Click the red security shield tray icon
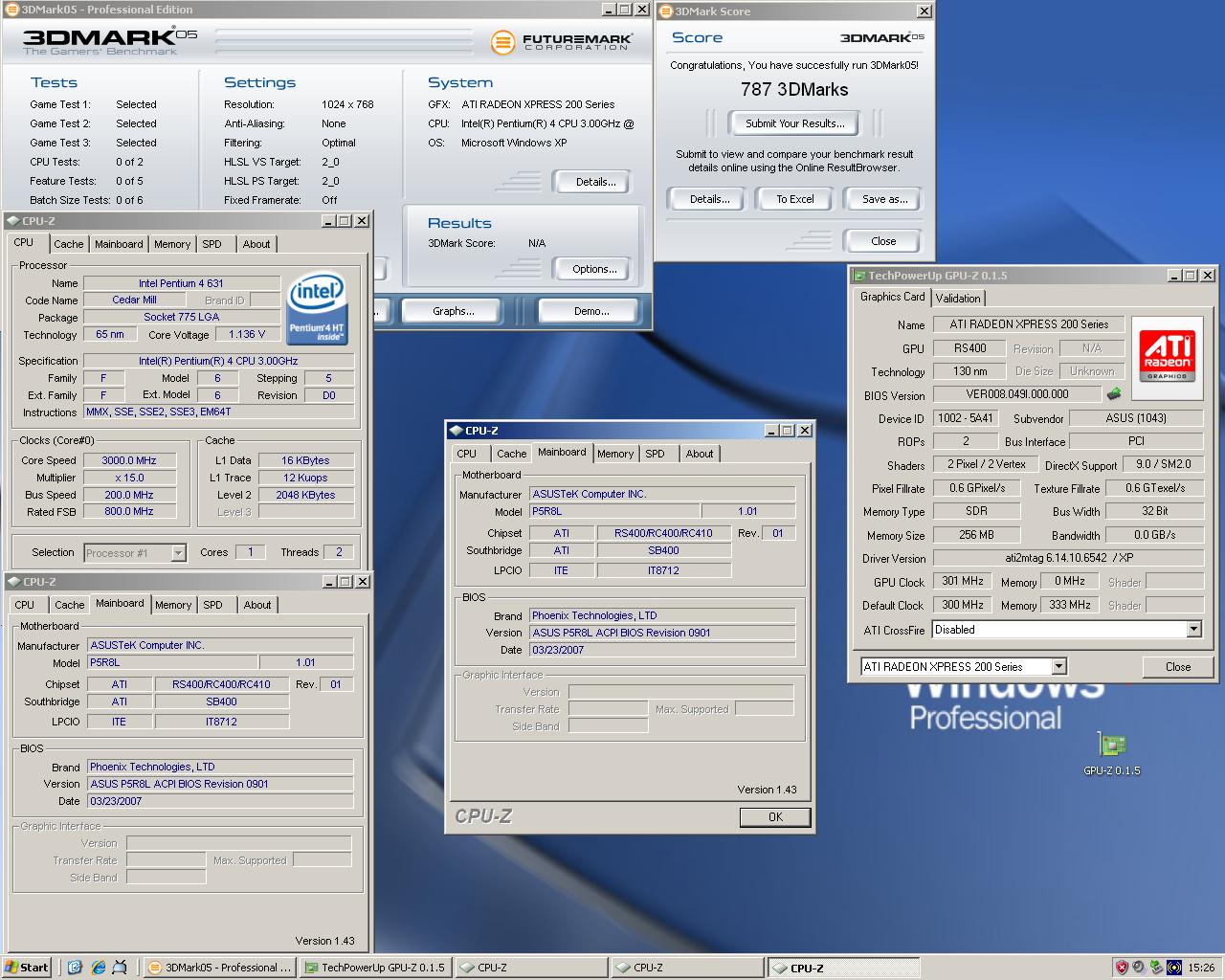Viewport: 1225px width, 980px height. pos(1122,968)
